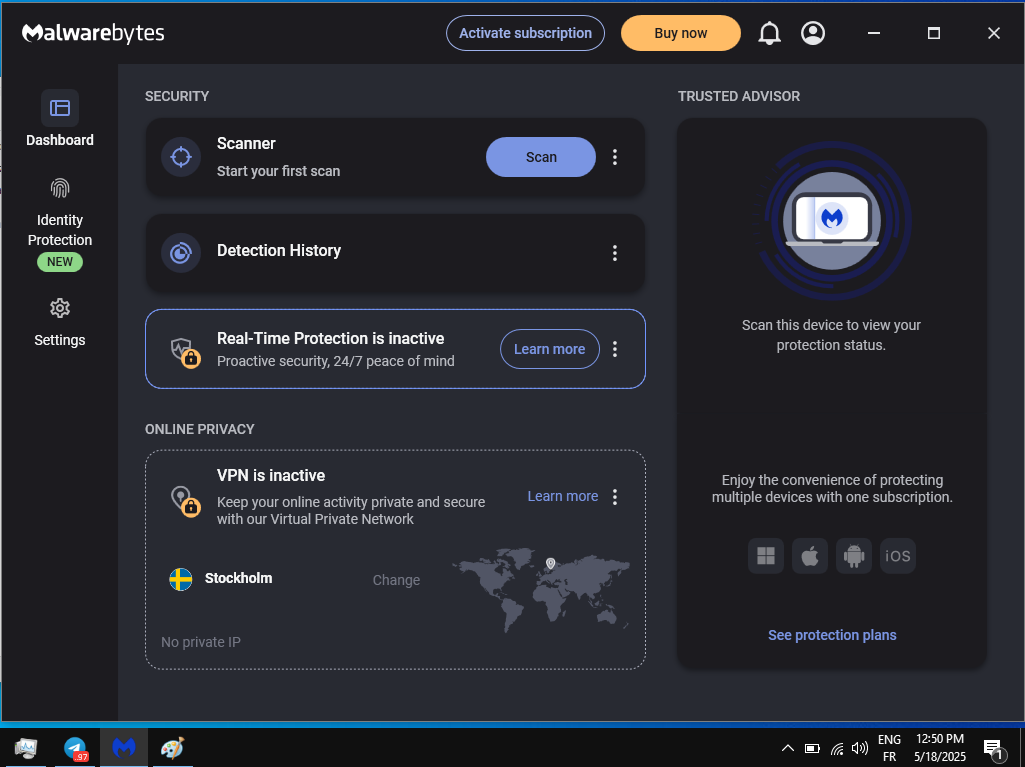The image size is (1025, 767).
Task: Open the Detection History more options menu
Action: [614, 253]
